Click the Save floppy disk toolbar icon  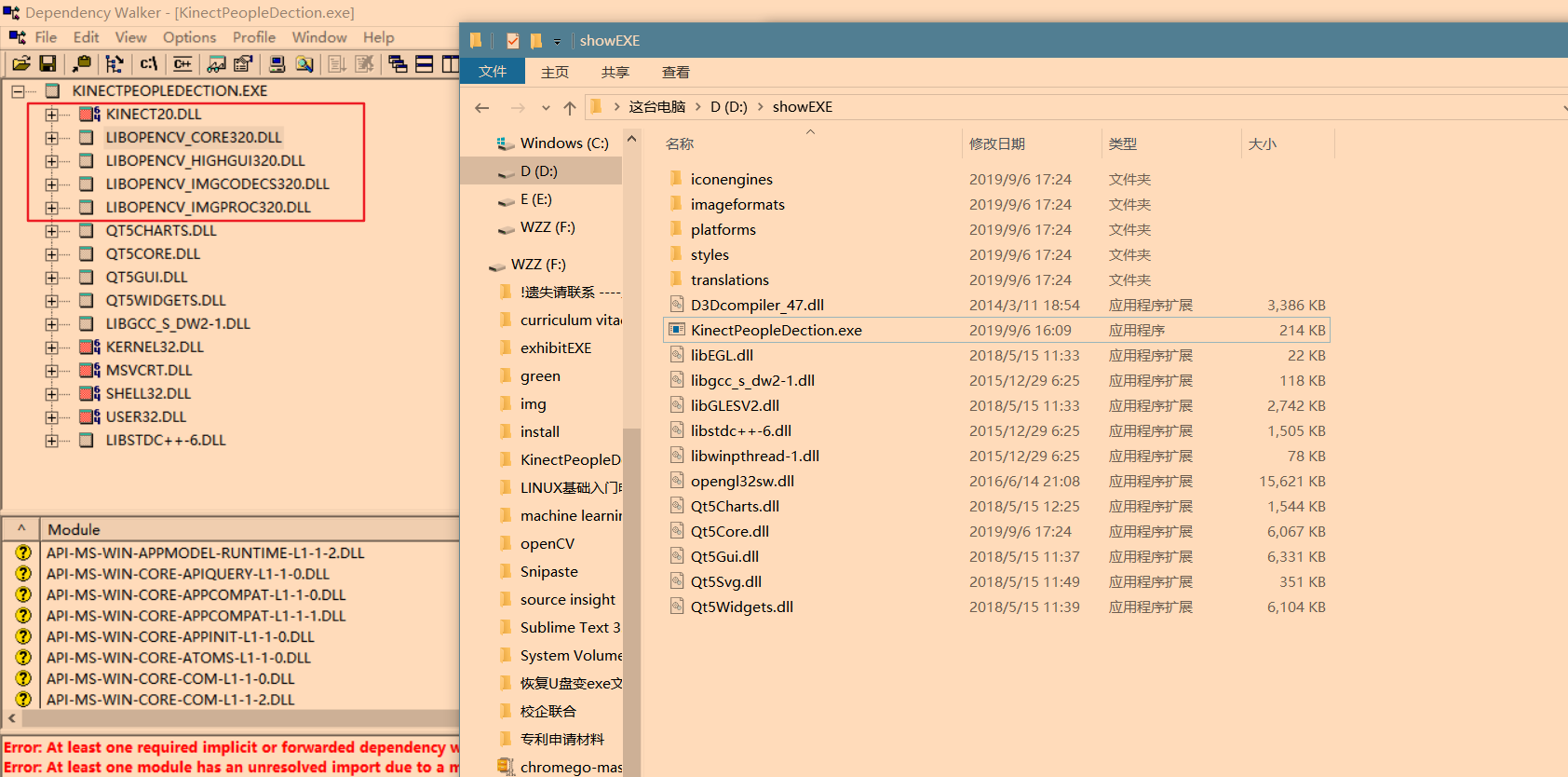[47, 63]
